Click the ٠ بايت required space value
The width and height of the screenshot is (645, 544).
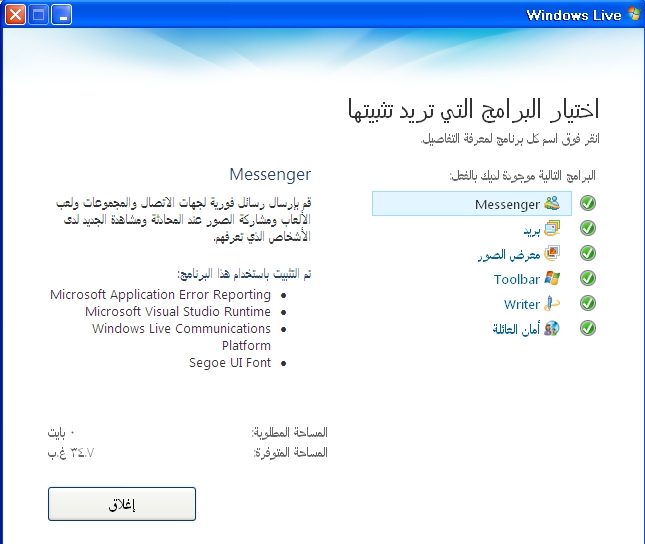pos(61,433)
